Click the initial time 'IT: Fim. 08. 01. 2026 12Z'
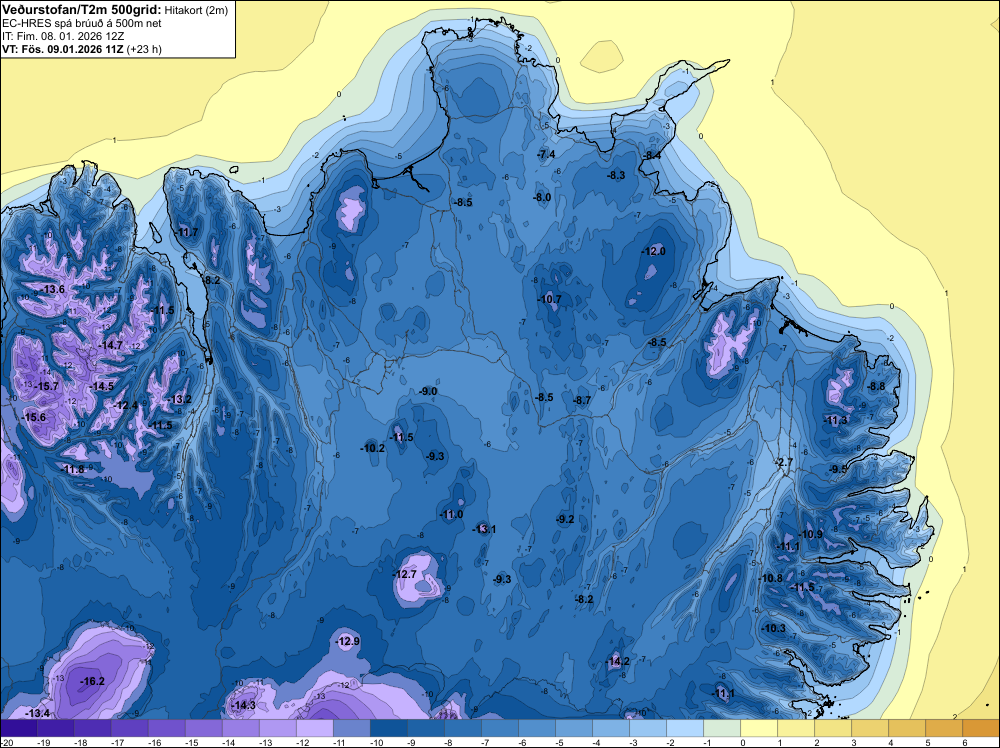Viewport: 1000px width, 748px height. tap(63, 36)
